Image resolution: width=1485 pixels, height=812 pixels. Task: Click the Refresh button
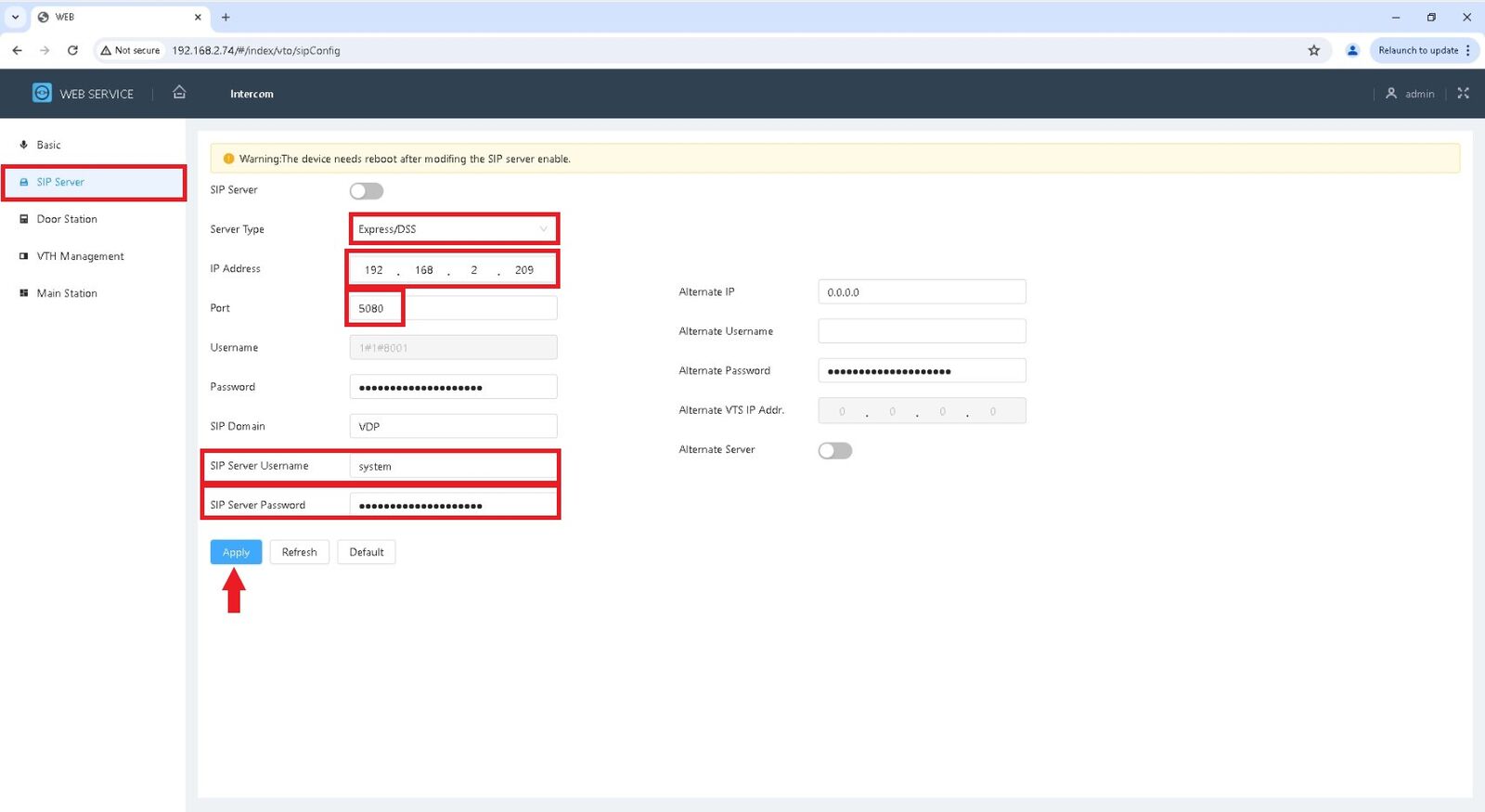coord(299,552)
